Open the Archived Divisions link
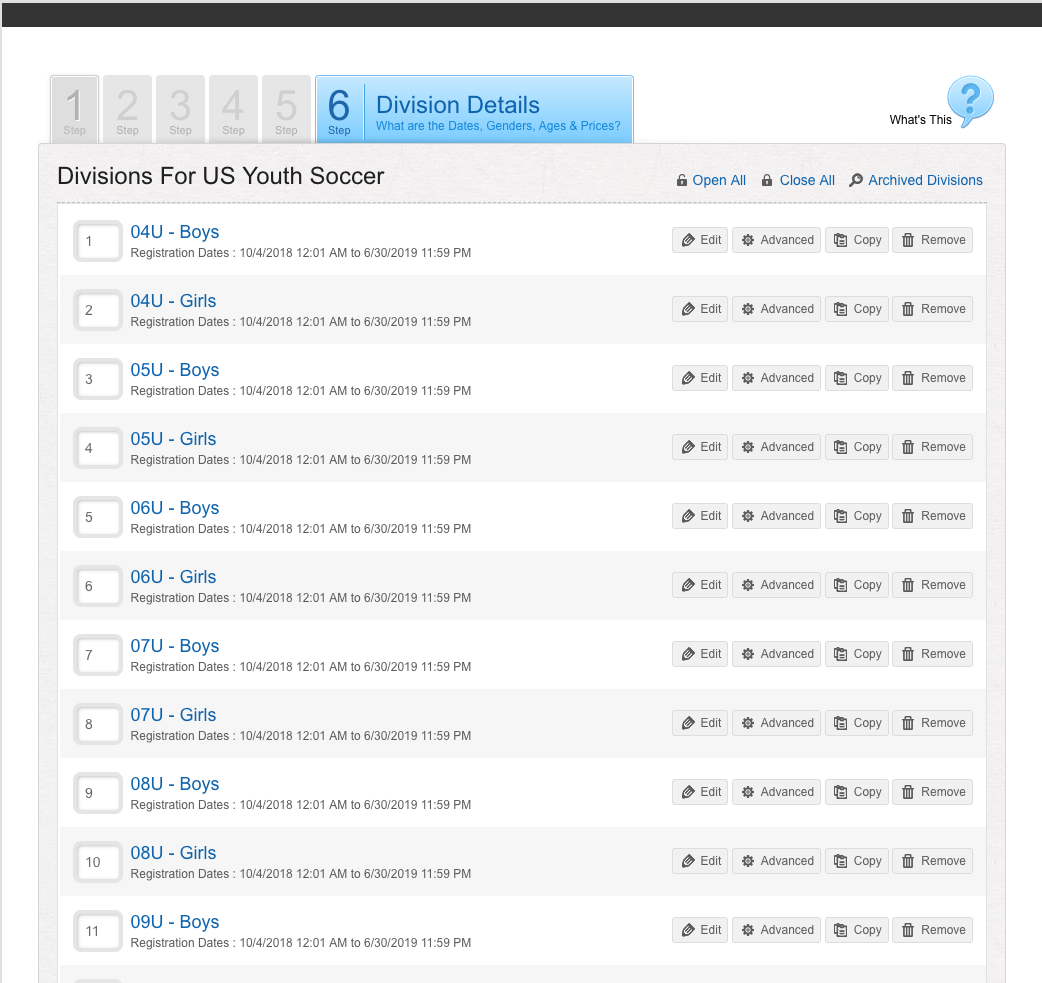This screenshot has height=983, width=1042. 925,180
